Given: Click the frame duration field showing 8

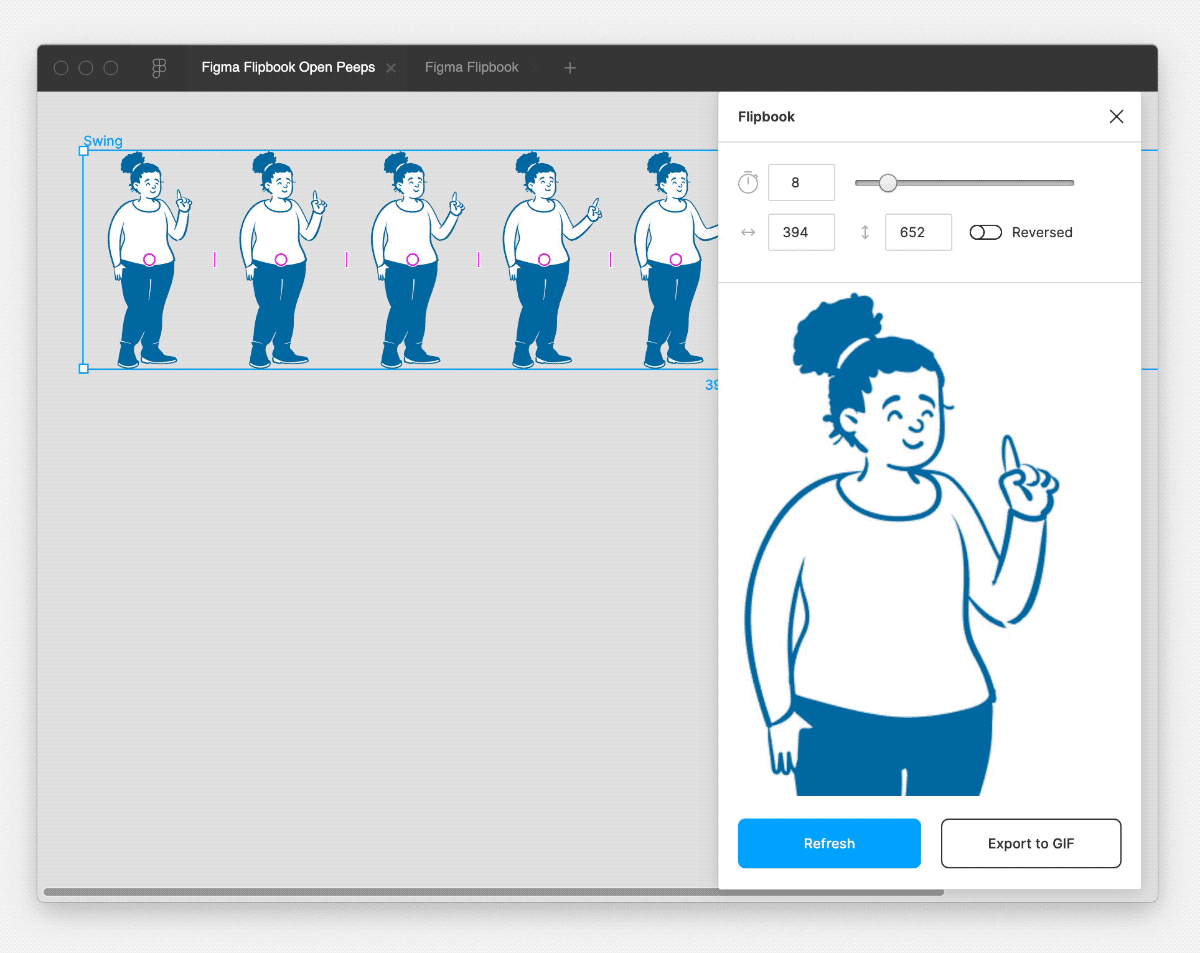Looking at the screenshot, I should click(x=801, y=182).
